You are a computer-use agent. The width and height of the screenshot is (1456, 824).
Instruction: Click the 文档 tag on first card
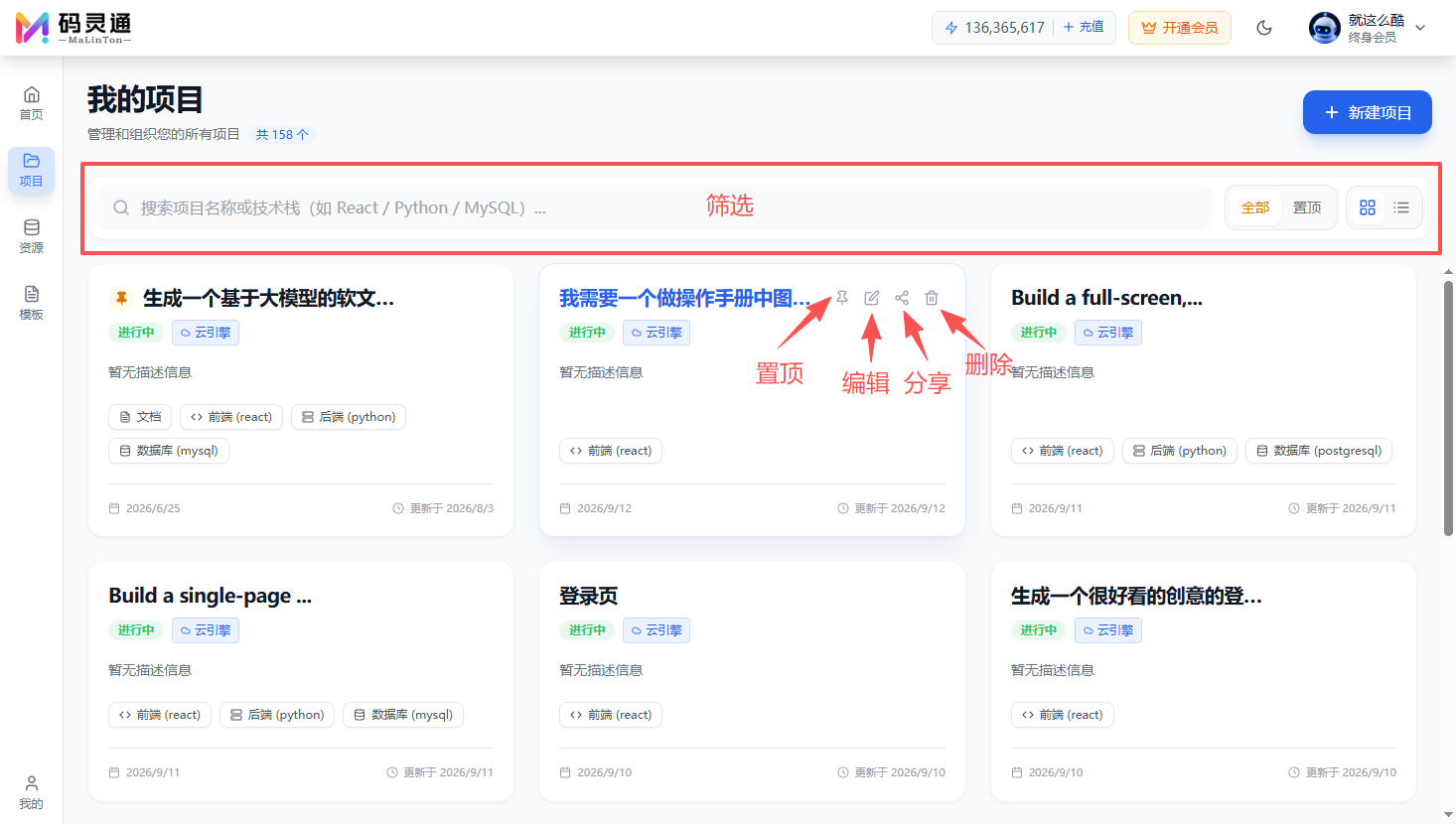pos(140,417)
